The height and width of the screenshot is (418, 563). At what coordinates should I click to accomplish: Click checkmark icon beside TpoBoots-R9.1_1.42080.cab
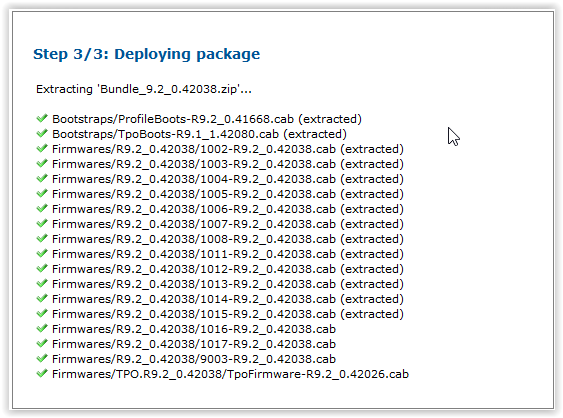(42, 133)
